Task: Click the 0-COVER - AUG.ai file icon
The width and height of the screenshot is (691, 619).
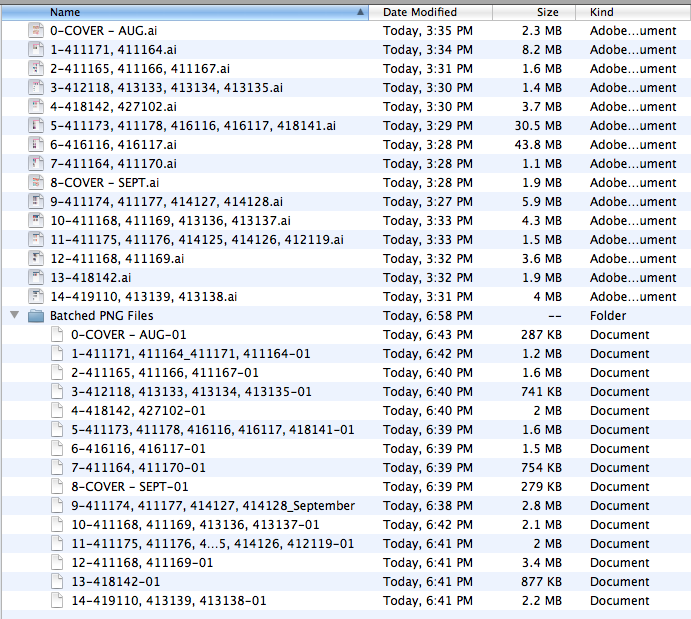Action: coord(36,30)
